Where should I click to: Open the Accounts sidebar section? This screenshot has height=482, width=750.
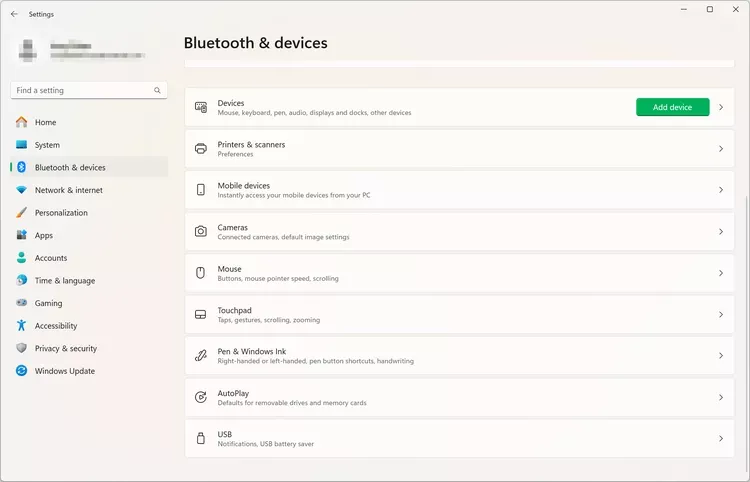click(51, 258)
